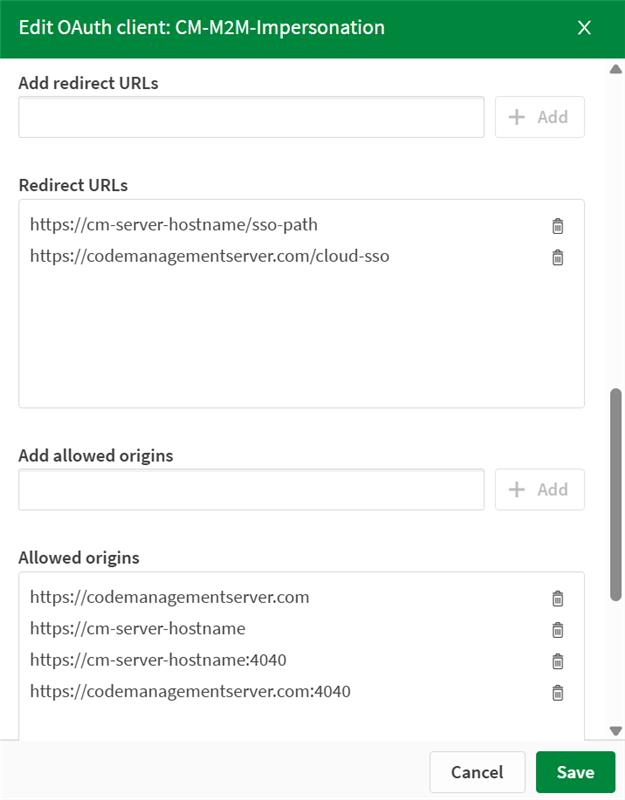
Task: Select the https://codemanagementserver.com origin entry
Action: 169,597
